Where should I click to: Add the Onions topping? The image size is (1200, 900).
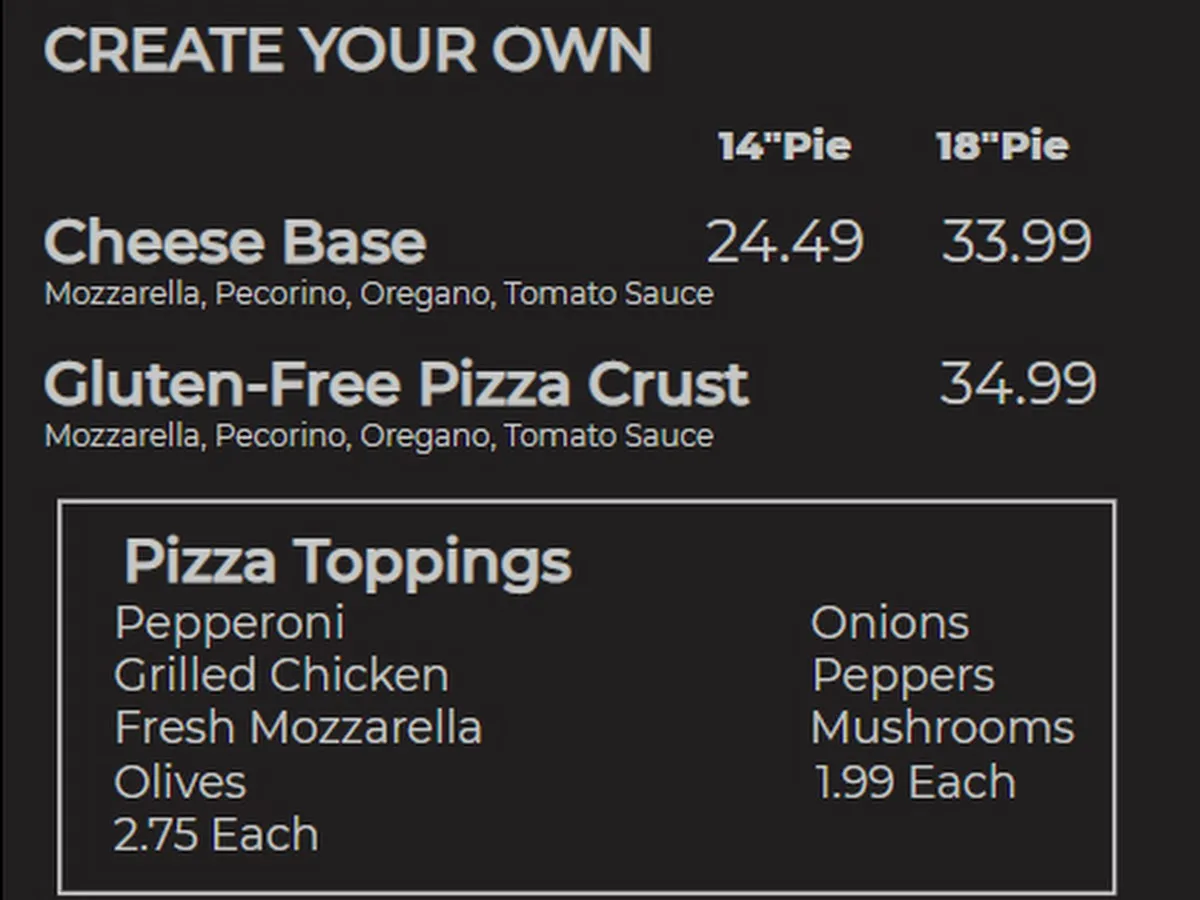(889, 623)
